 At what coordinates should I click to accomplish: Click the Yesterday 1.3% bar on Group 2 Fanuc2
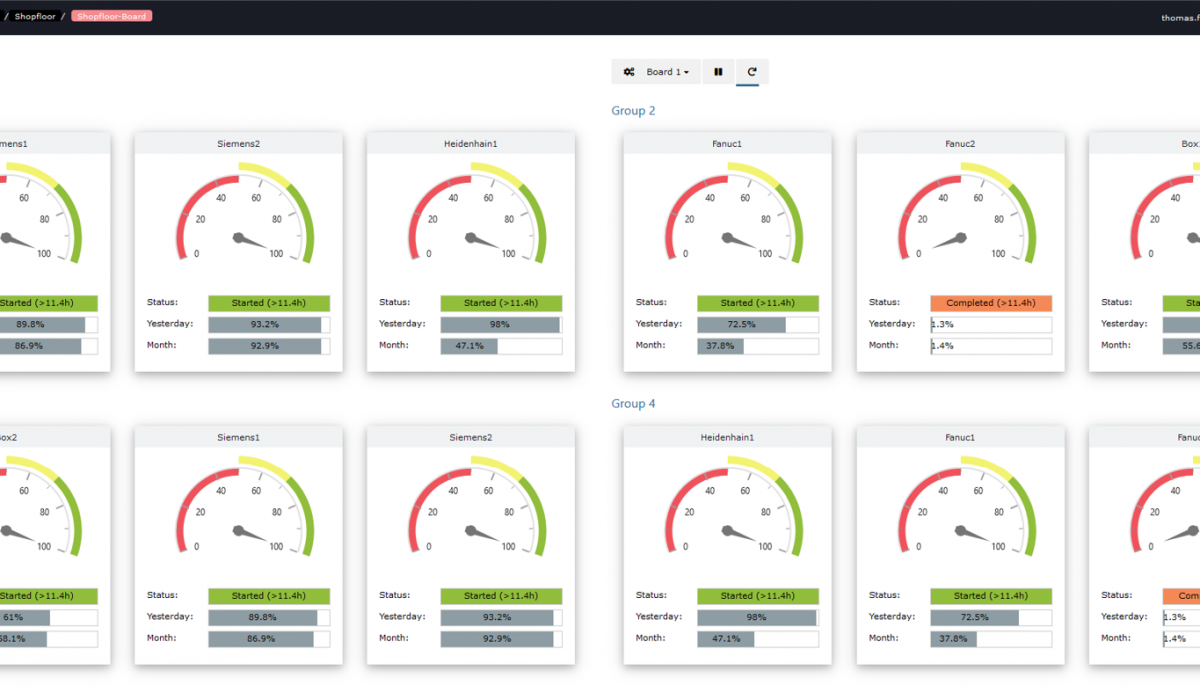(991, 325)
